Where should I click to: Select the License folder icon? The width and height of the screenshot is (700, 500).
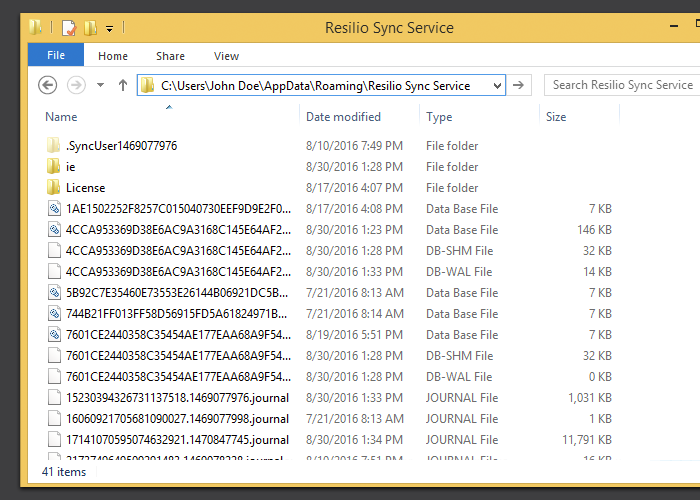(54, 187)
